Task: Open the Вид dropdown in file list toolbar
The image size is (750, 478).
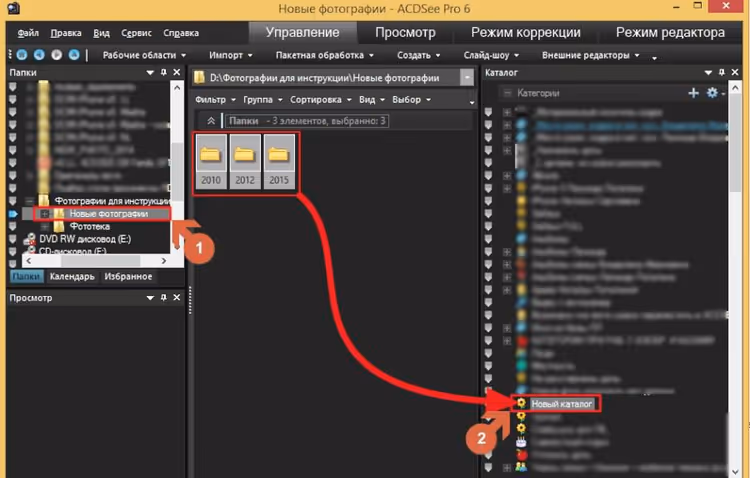Action: tap(372, 100)
